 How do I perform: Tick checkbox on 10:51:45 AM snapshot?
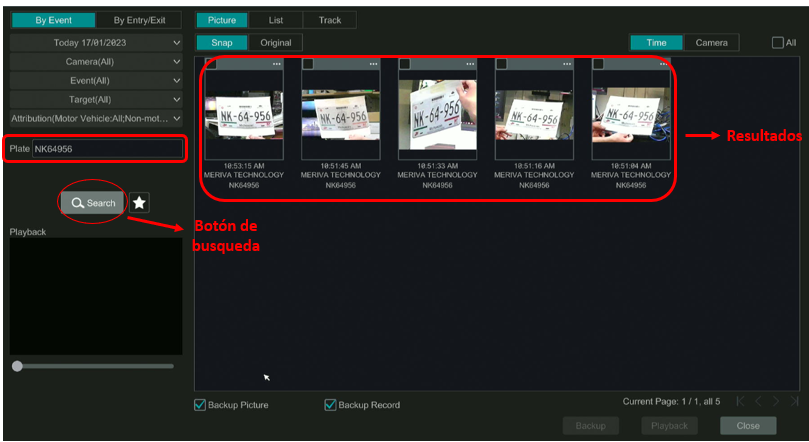(x=308, y=64)
